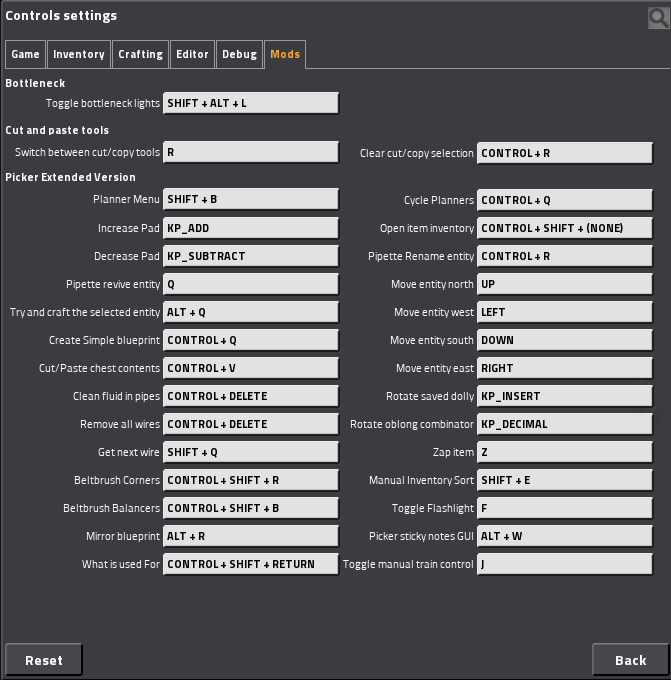Screen dimensions: 671x680
Task: Click the Picker Extended Version heading
Action: 70,177
